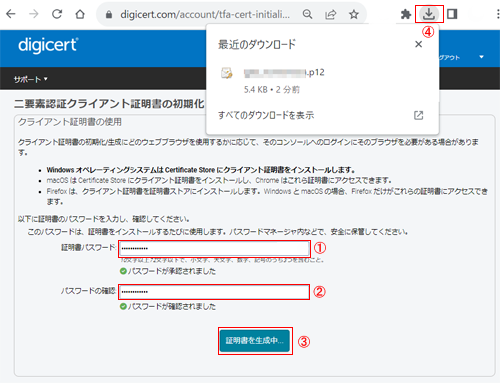This screenshot has height=383, width=500.
Task: Close the 最近のダウンロード popup
Action: coord(418,44)
